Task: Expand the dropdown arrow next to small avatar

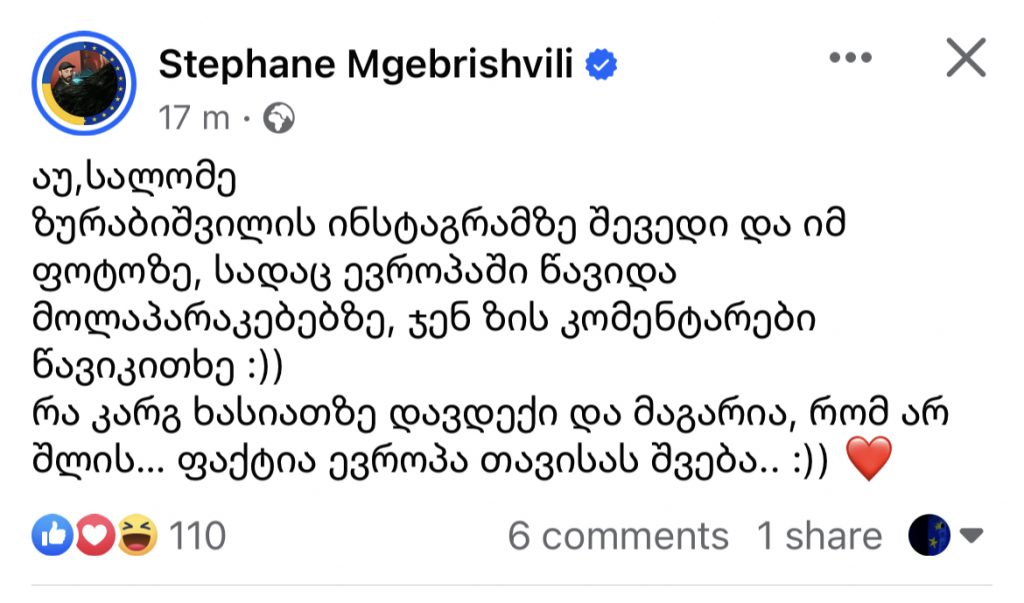Action: click(x=971, y=537)
